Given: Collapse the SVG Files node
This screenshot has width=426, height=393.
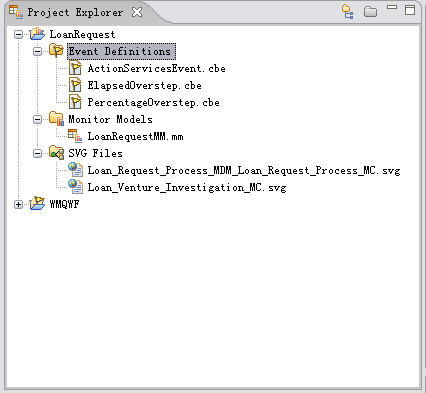Looking at the screenshot, I should (x=37, y=153).
